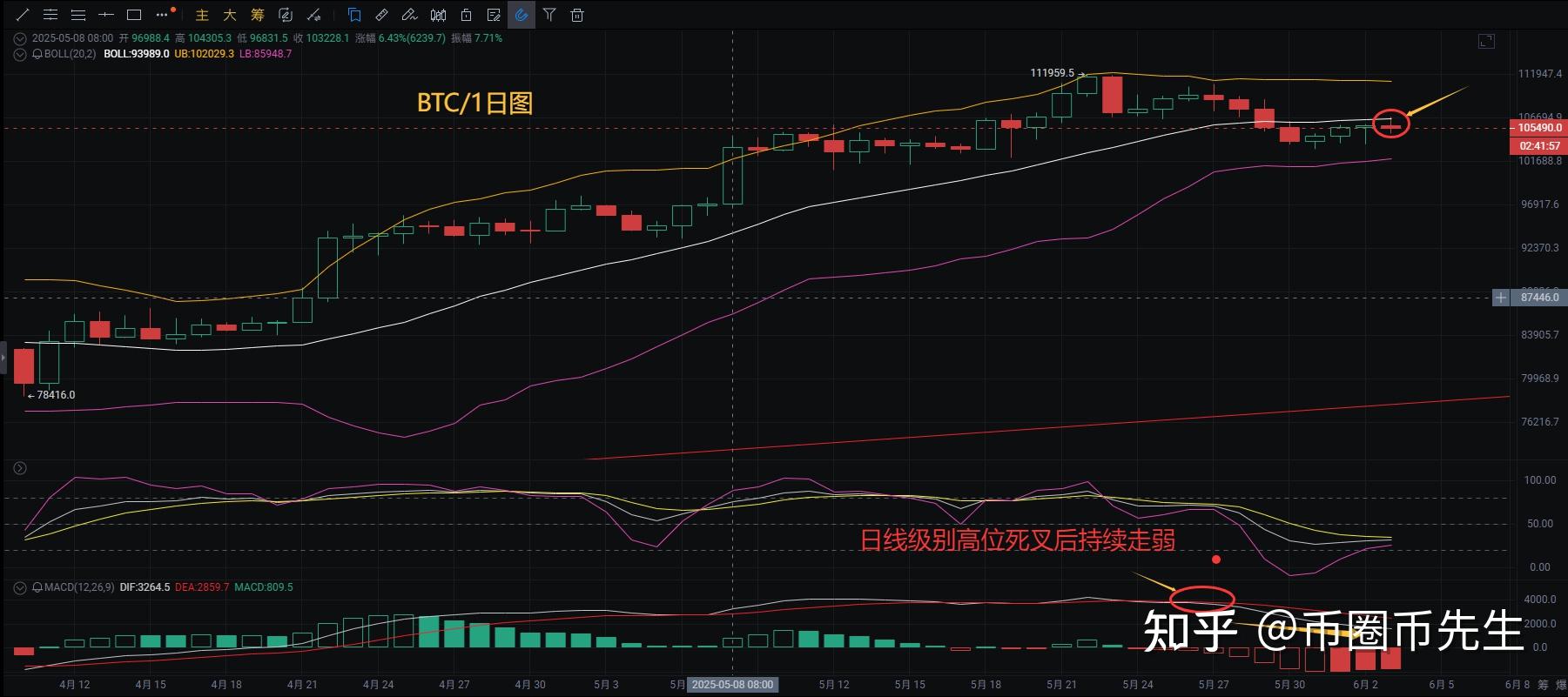Click the 4月 12 date on time axis

pyautogui.click(x=75, y=685)
